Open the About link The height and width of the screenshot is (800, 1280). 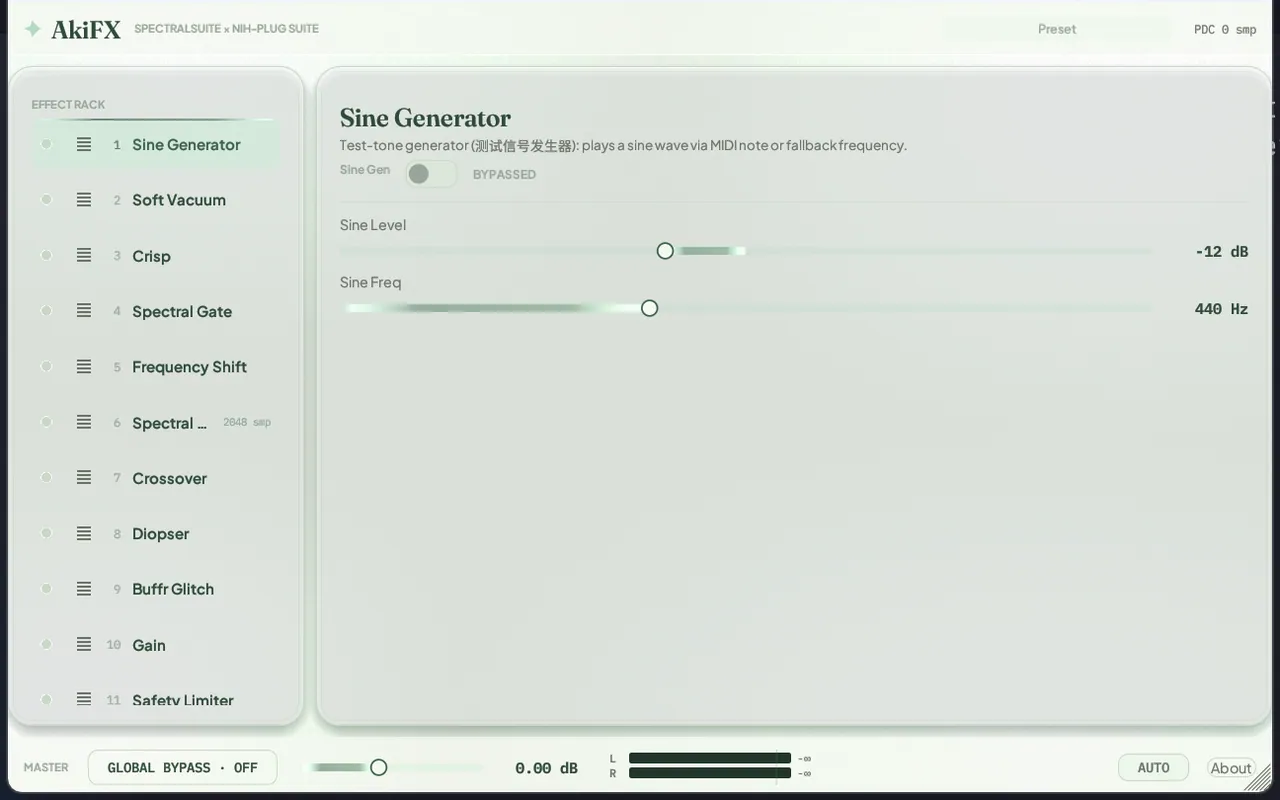coord(1231,768)
